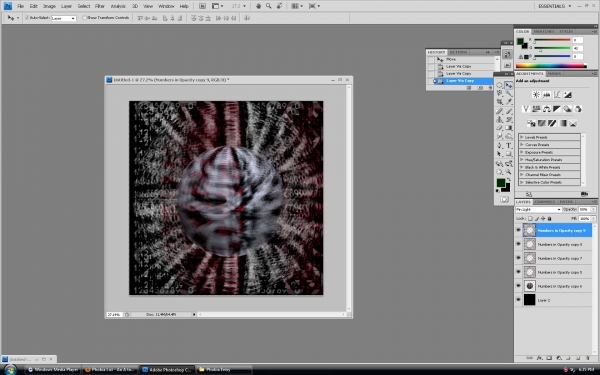Select the Pen tool

(500, 145)
